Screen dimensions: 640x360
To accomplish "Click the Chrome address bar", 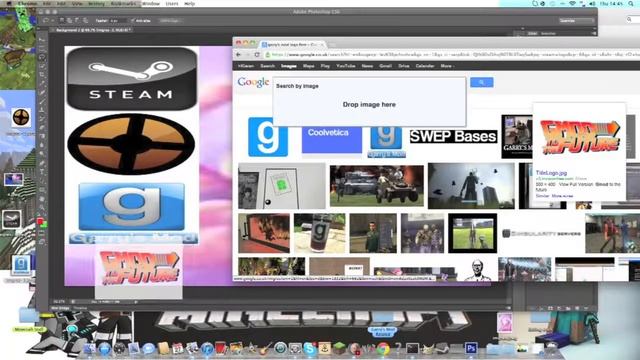I will click(x=451, y=54).
